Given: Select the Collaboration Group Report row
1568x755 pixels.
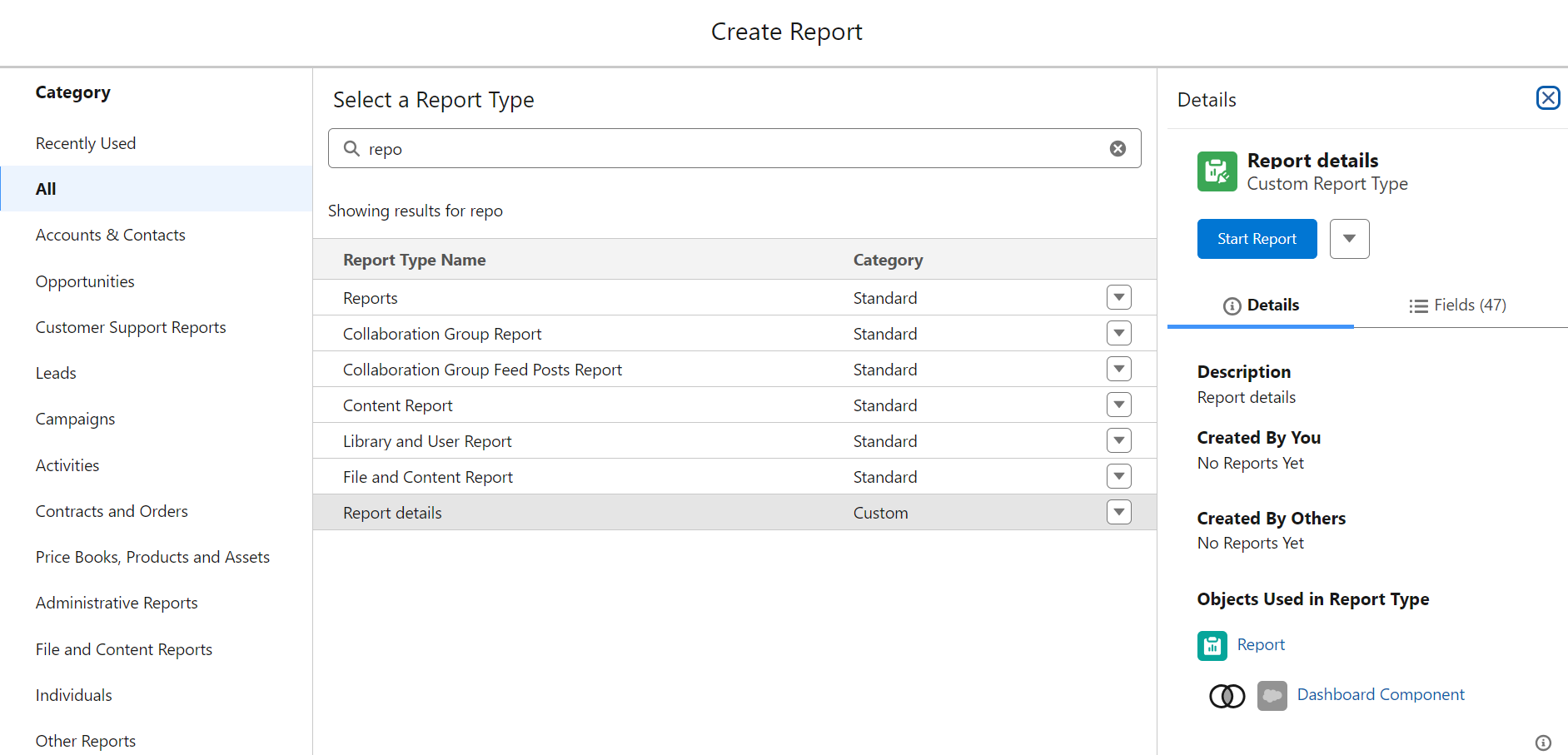Looking at the screenshot, I should pos(734,333).
